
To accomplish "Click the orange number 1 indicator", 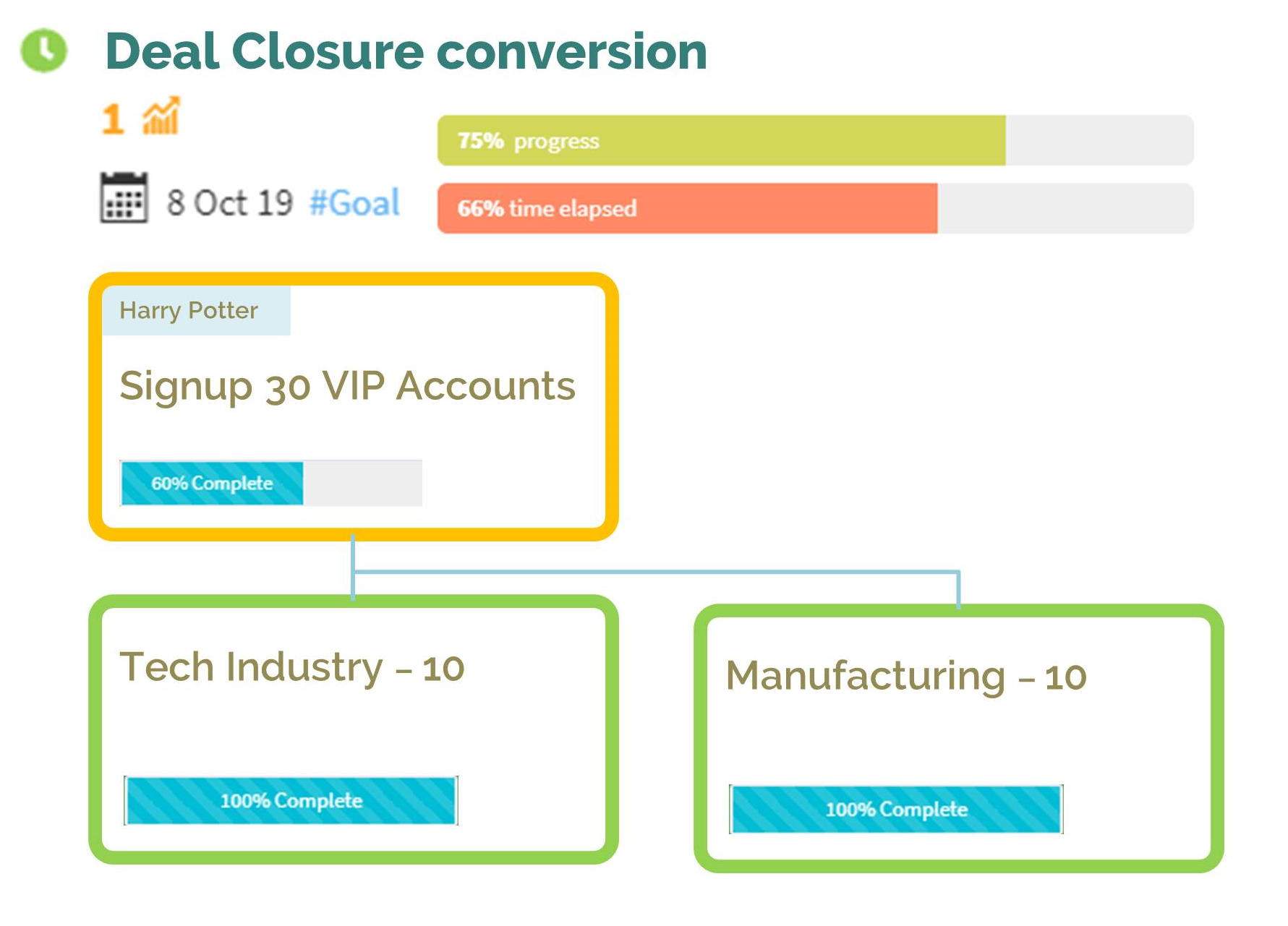I will [x=113, y=119].
